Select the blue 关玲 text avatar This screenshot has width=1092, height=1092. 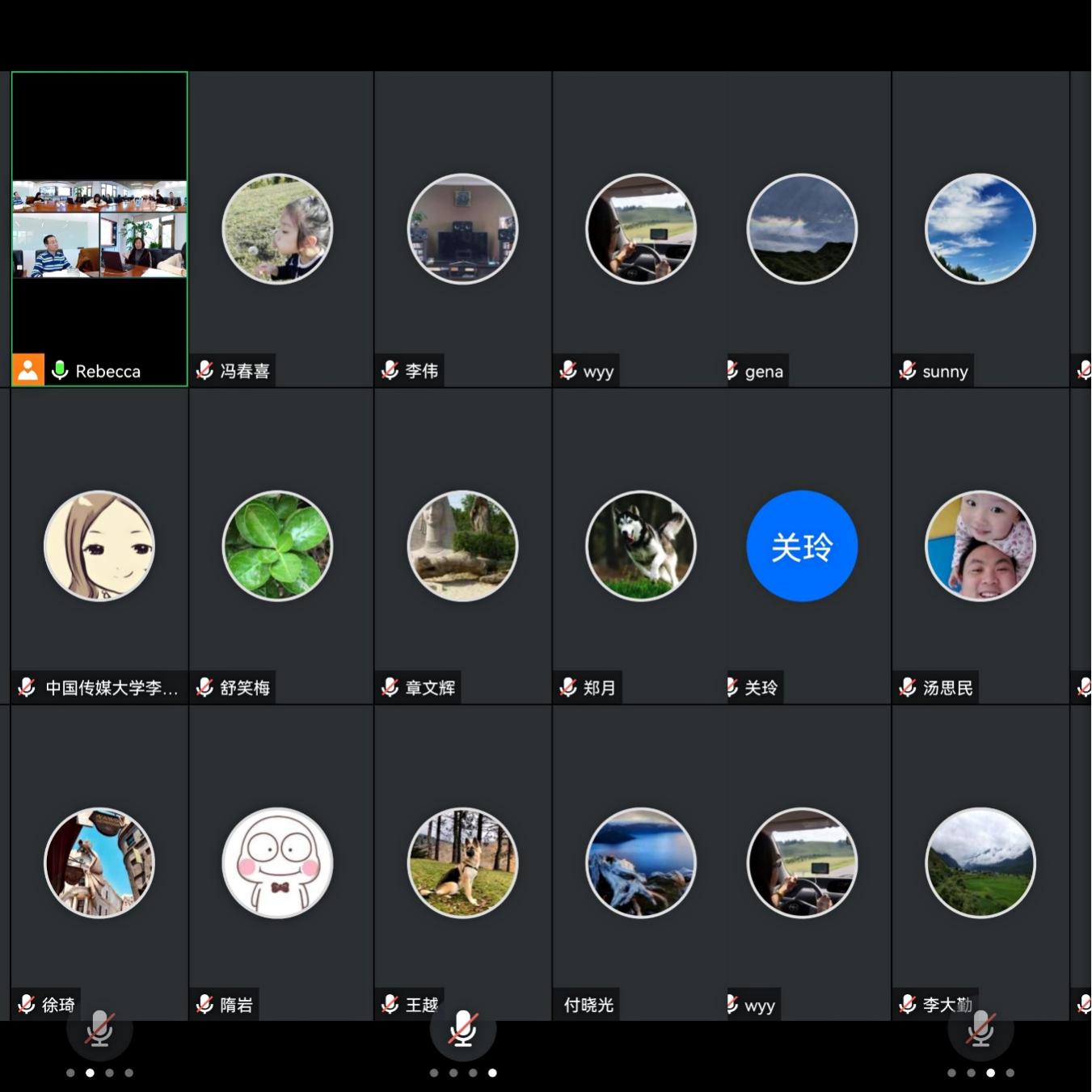[x=802, y=546]
